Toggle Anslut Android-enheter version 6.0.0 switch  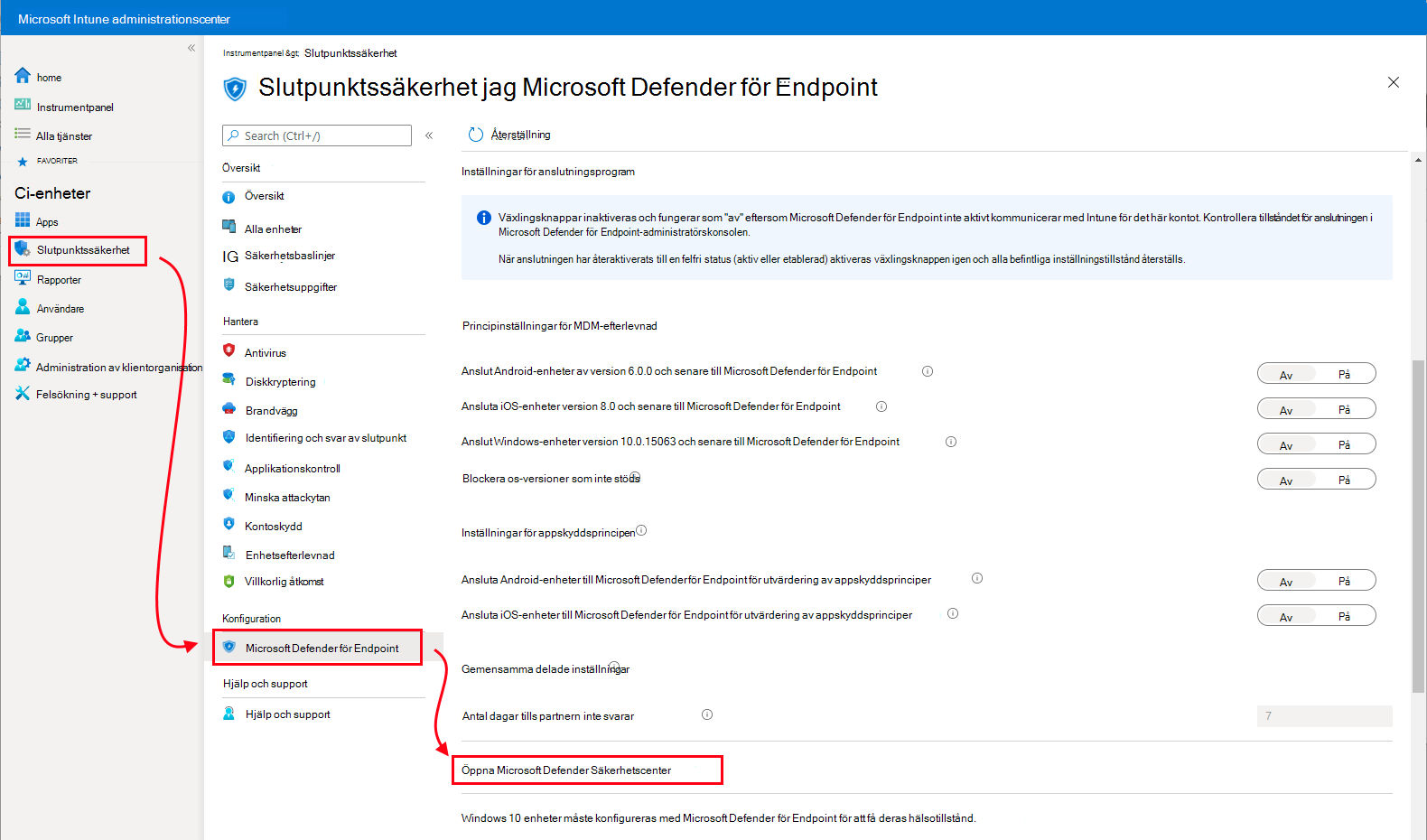click(x=1316, y=373)
